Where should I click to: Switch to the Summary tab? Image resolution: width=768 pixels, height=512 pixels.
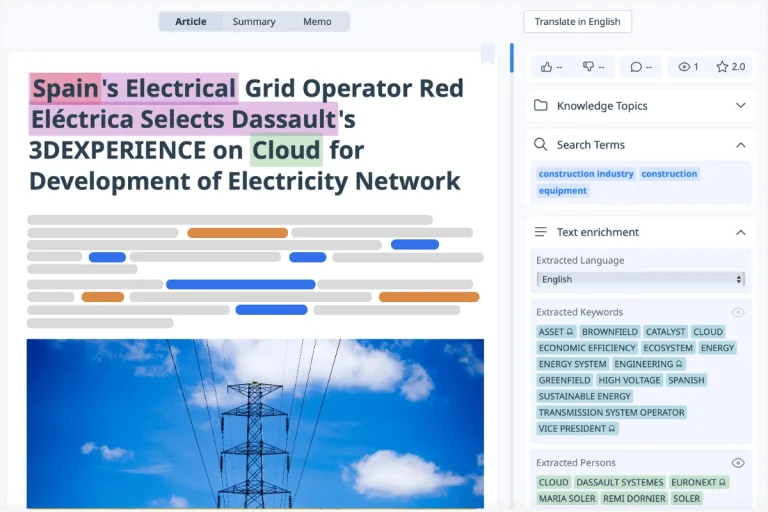click(254, 22)
